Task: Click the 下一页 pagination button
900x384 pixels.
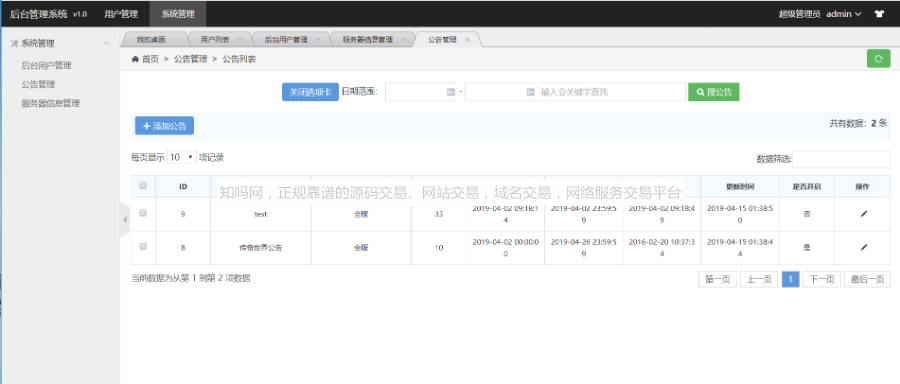Action: (822, 280)
